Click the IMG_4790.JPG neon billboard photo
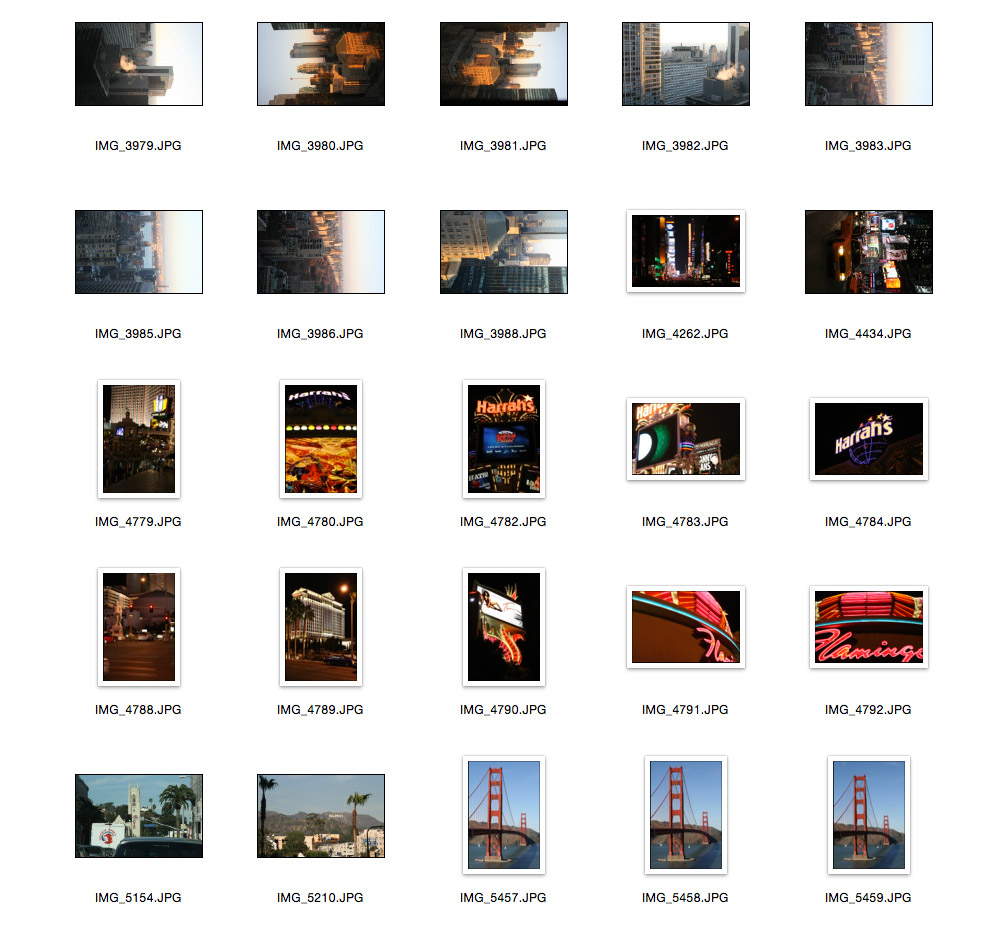1000x930 pixels. point(503,626)
